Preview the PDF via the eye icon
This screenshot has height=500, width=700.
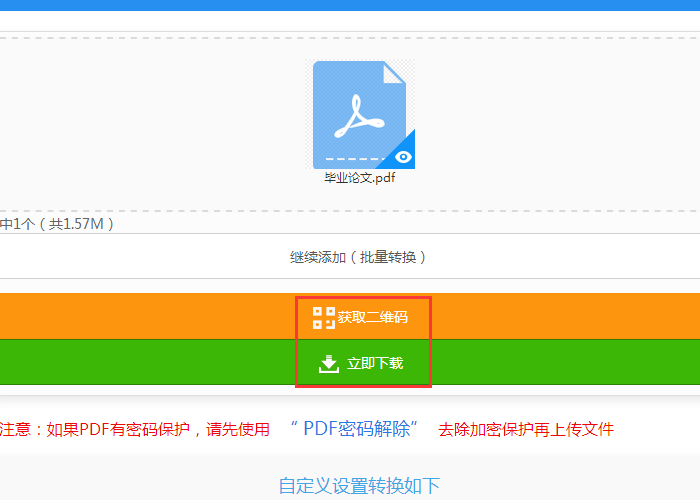[x=403, y=157]
